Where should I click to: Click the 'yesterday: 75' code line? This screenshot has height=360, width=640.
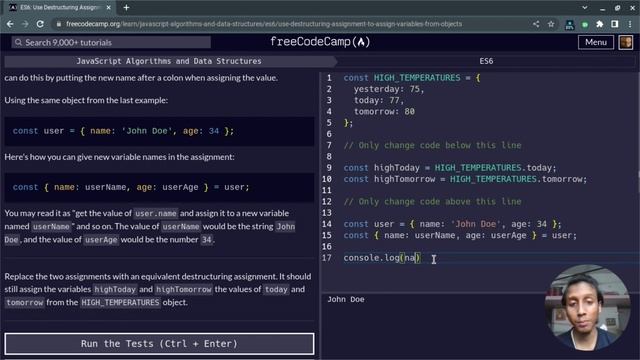389,89
